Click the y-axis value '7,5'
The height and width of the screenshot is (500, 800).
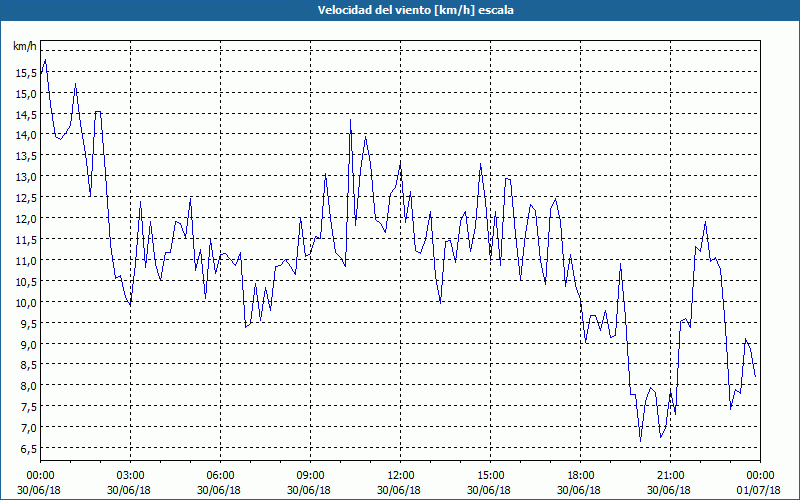click(28, 407)
